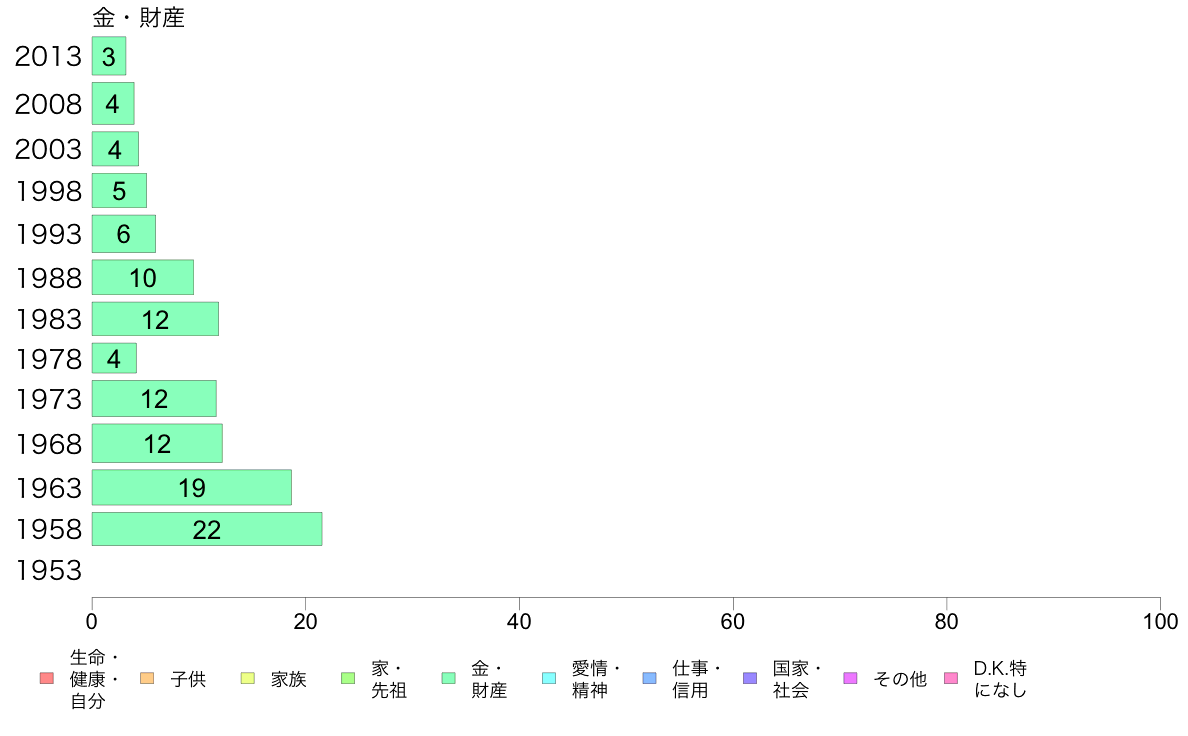The width and height of the screenshot is (1188, 736).
Task: Toggle the 家・先祖 legend swatch
Action: click(349, 678)
